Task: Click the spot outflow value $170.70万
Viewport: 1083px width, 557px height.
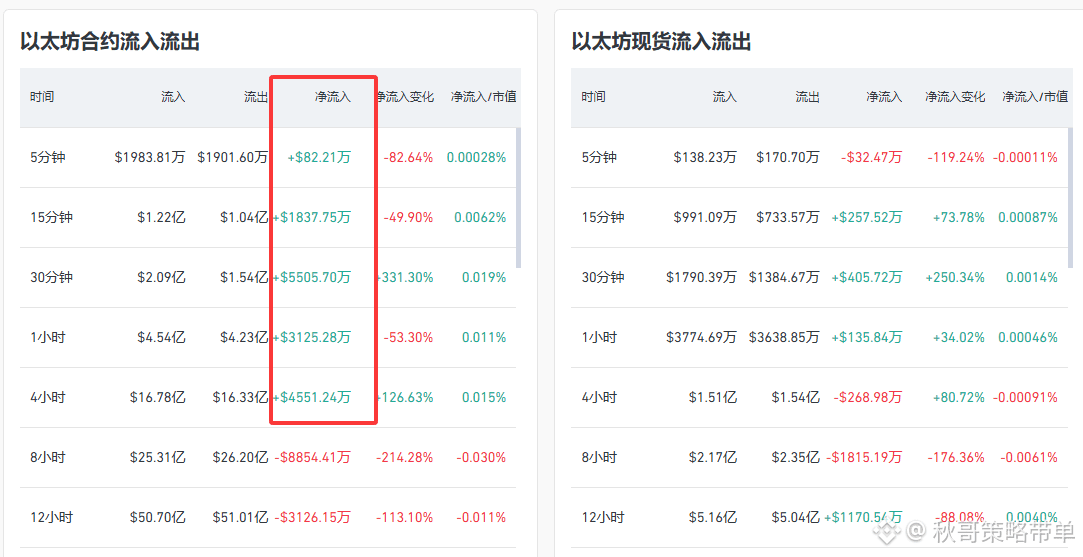Action: (x=788, y=158)
